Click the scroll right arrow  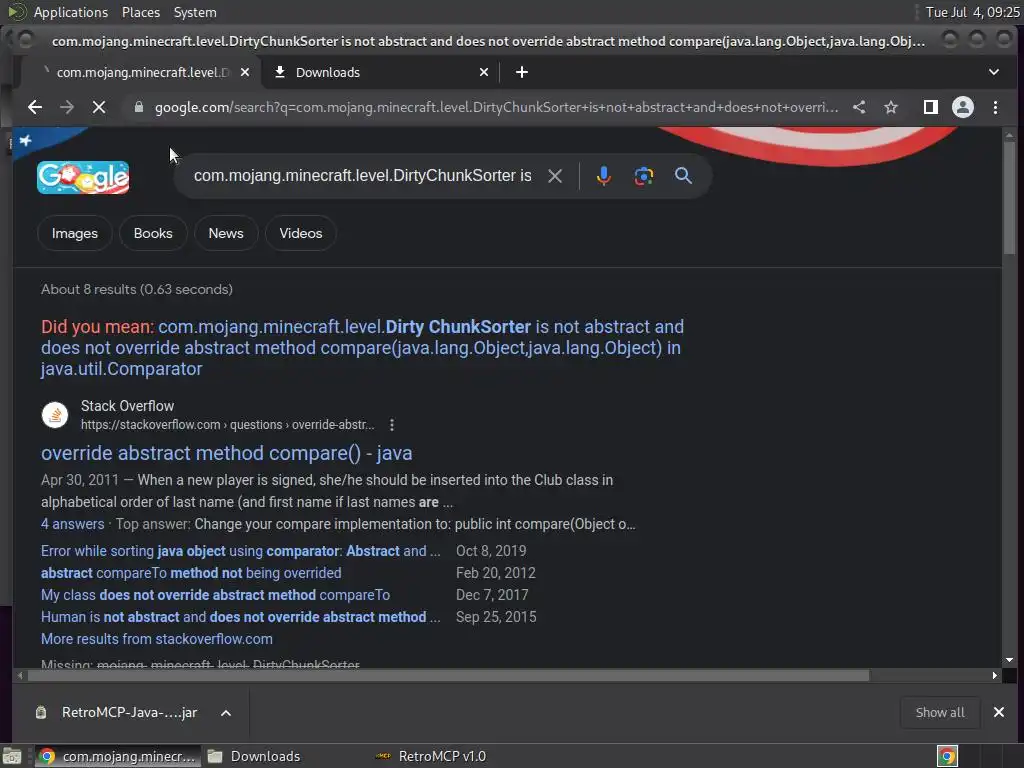tap(995, 675)
